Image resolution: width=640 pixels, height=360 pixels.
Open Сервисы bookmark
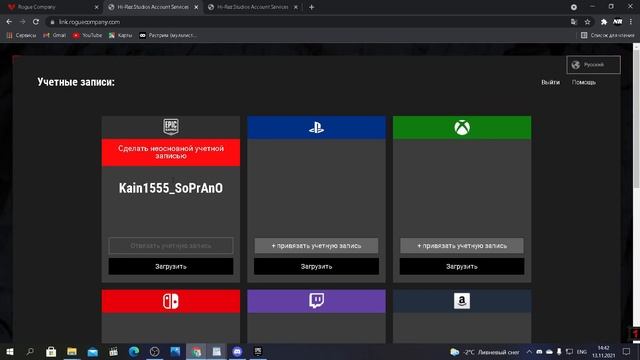(21, 36)
